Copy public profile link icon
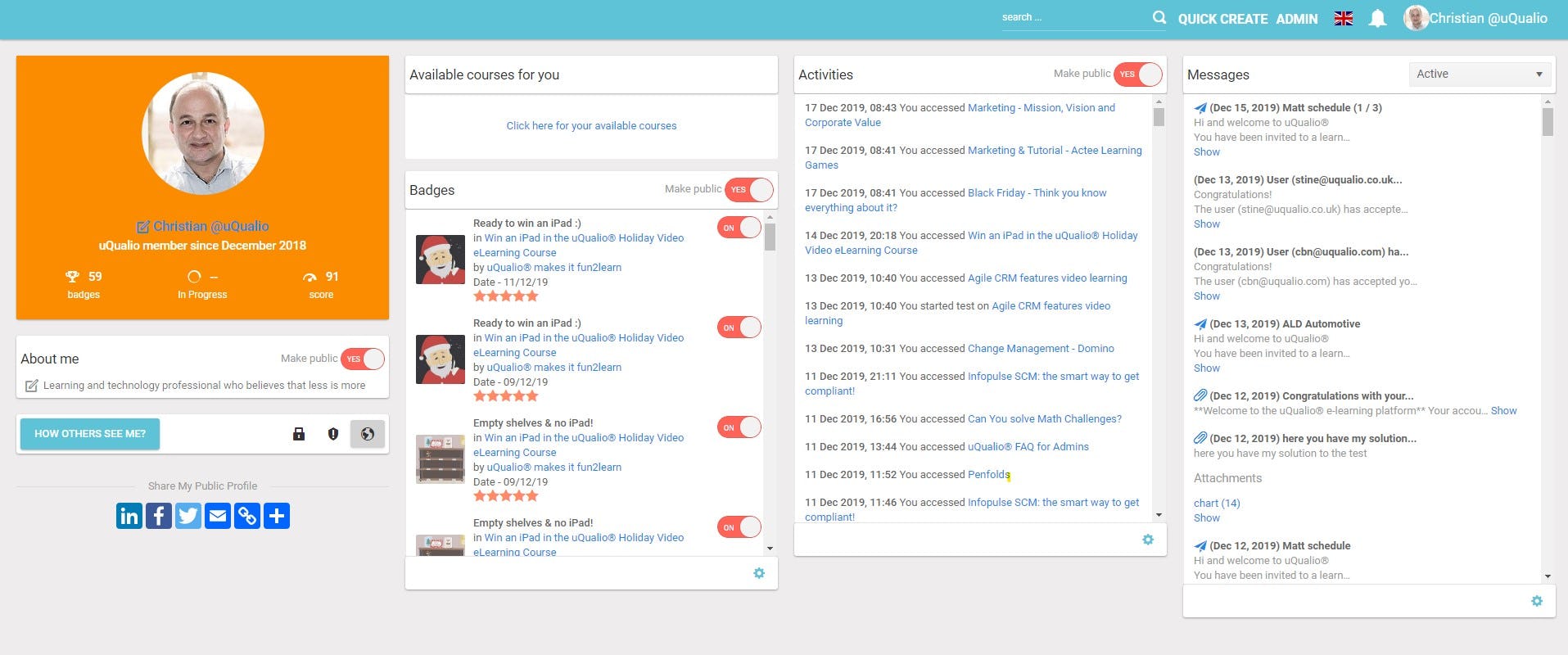 [x=247, y=516]
